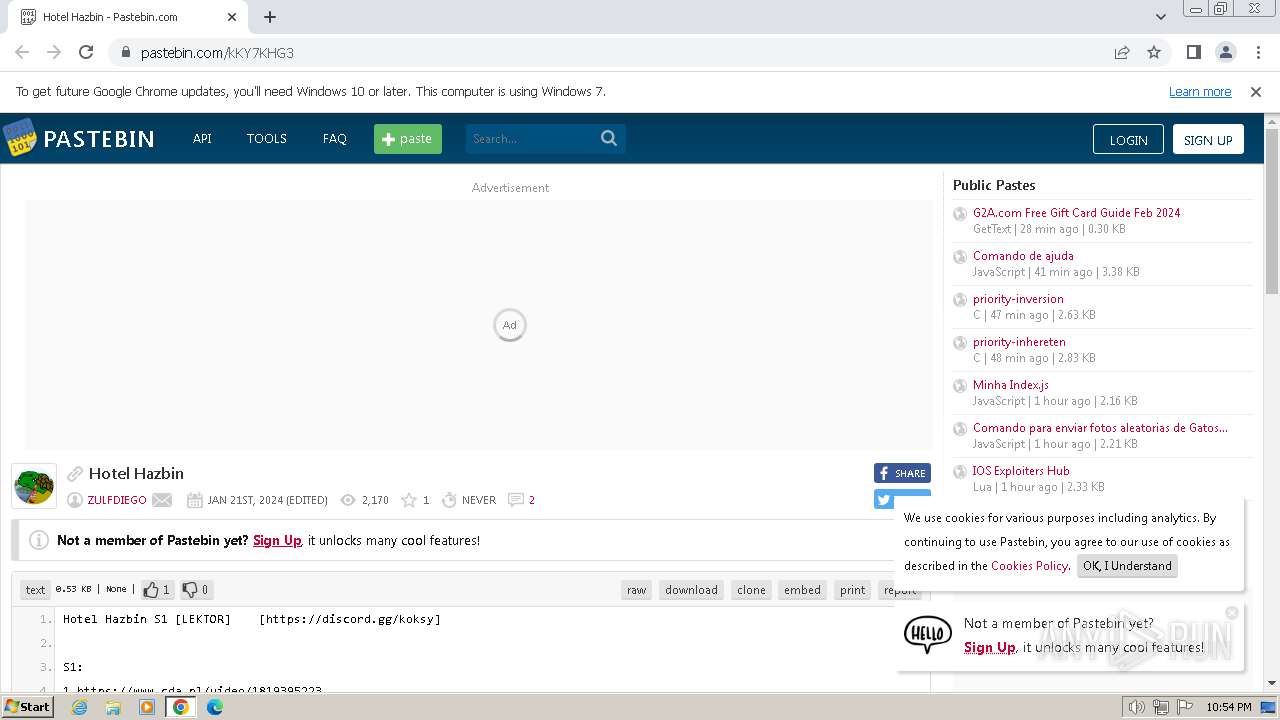The width and height of the screenshot is (1280, 720).
Task: Open a new browser tab
Action: pos(270,17)
